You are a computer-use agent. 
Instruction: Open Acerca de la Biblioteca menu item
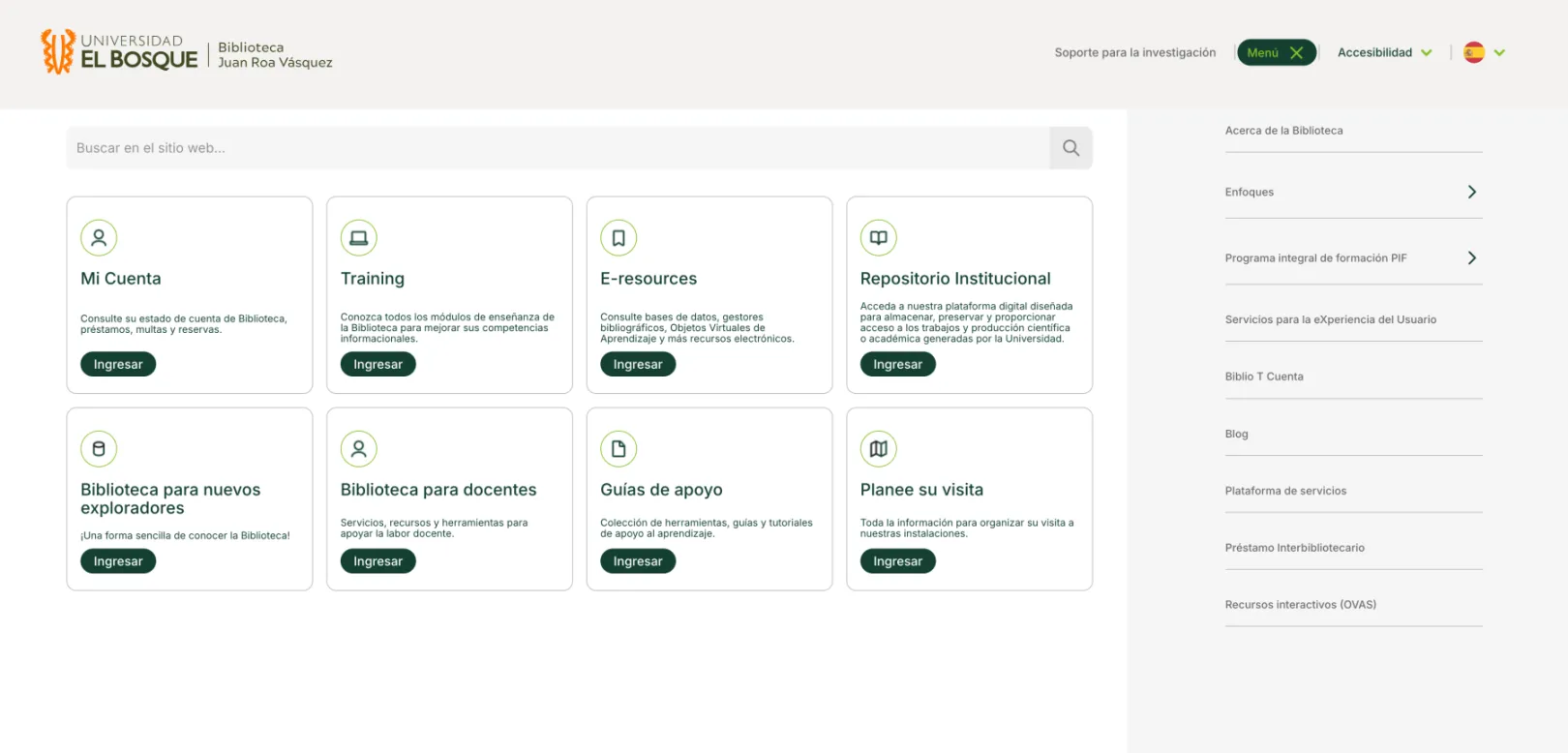pyautogui.click(x=1283, y=131)
